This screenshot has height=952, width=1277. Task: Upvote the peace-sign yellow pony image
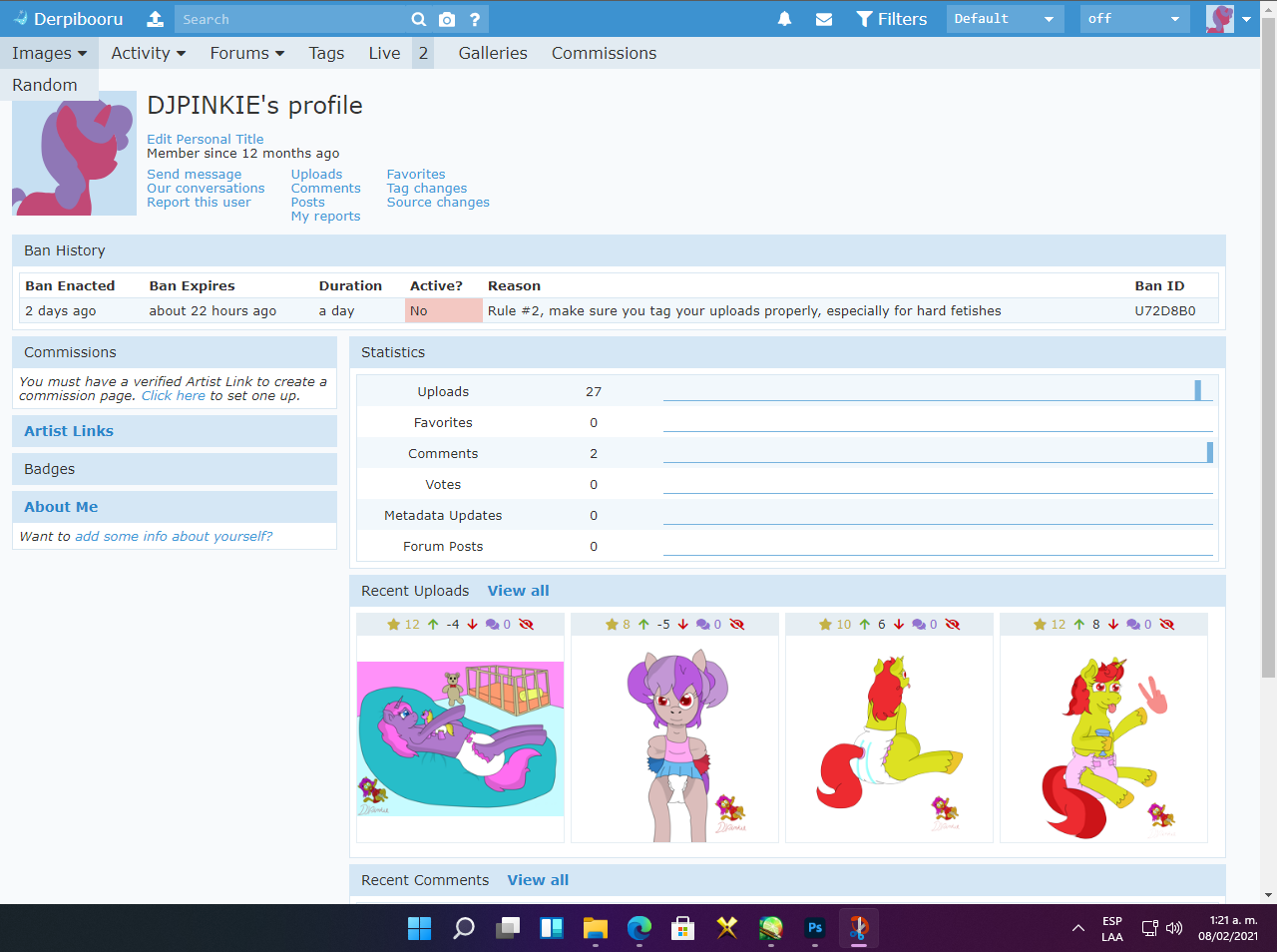coord(1079,625)
